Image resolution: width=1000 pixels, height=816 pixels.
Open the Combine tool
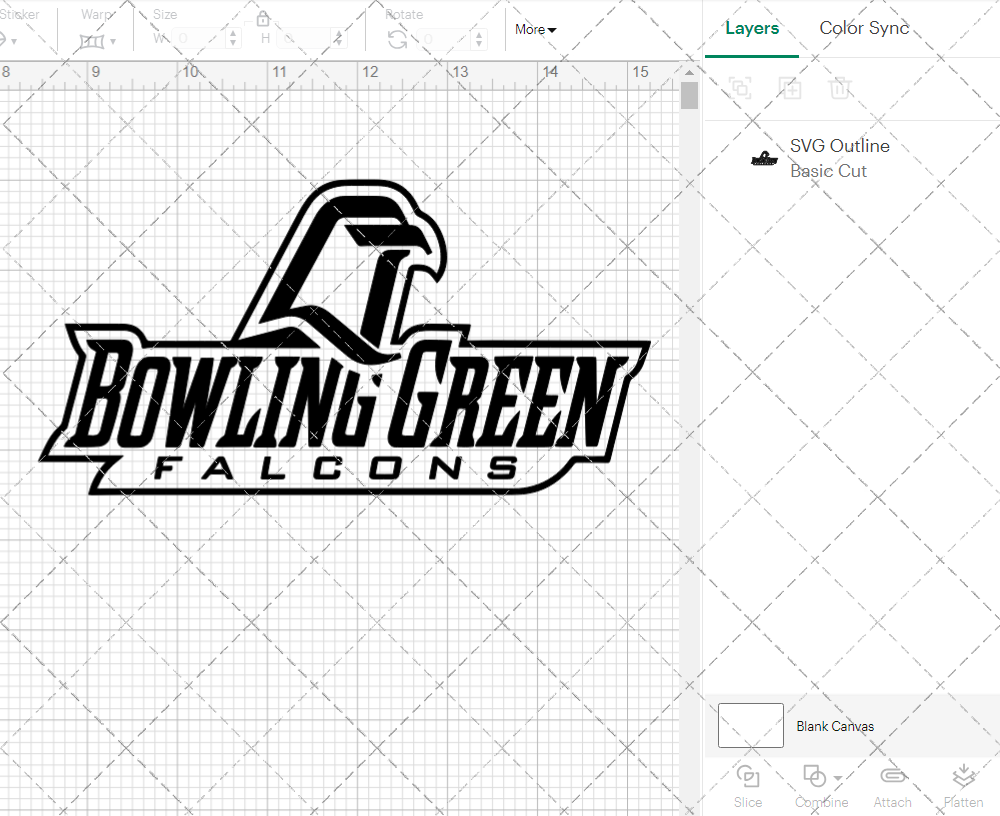pos(814,786)
